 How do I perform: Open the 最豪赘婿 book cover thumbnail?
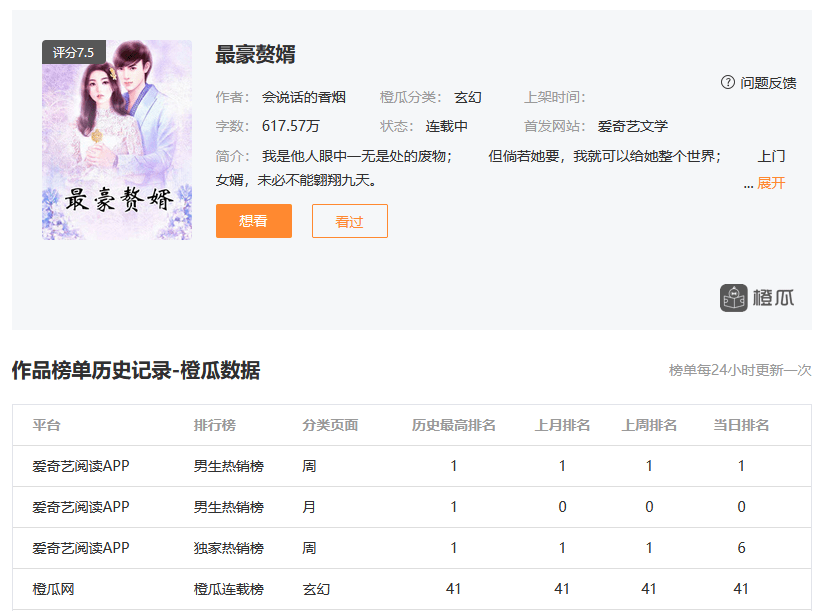click(117, 140)
